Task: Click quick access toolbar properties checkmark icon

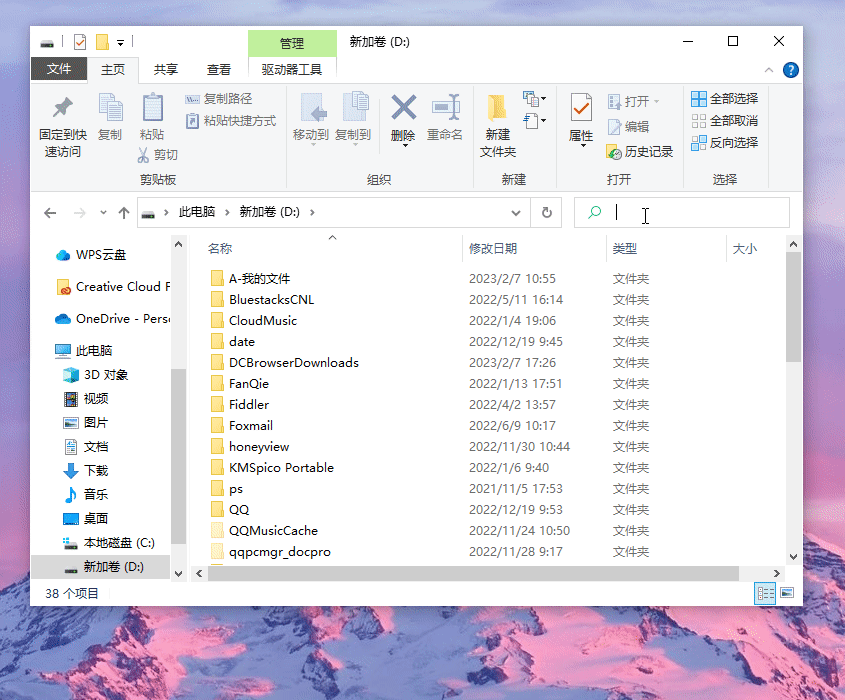Action: 80,42
